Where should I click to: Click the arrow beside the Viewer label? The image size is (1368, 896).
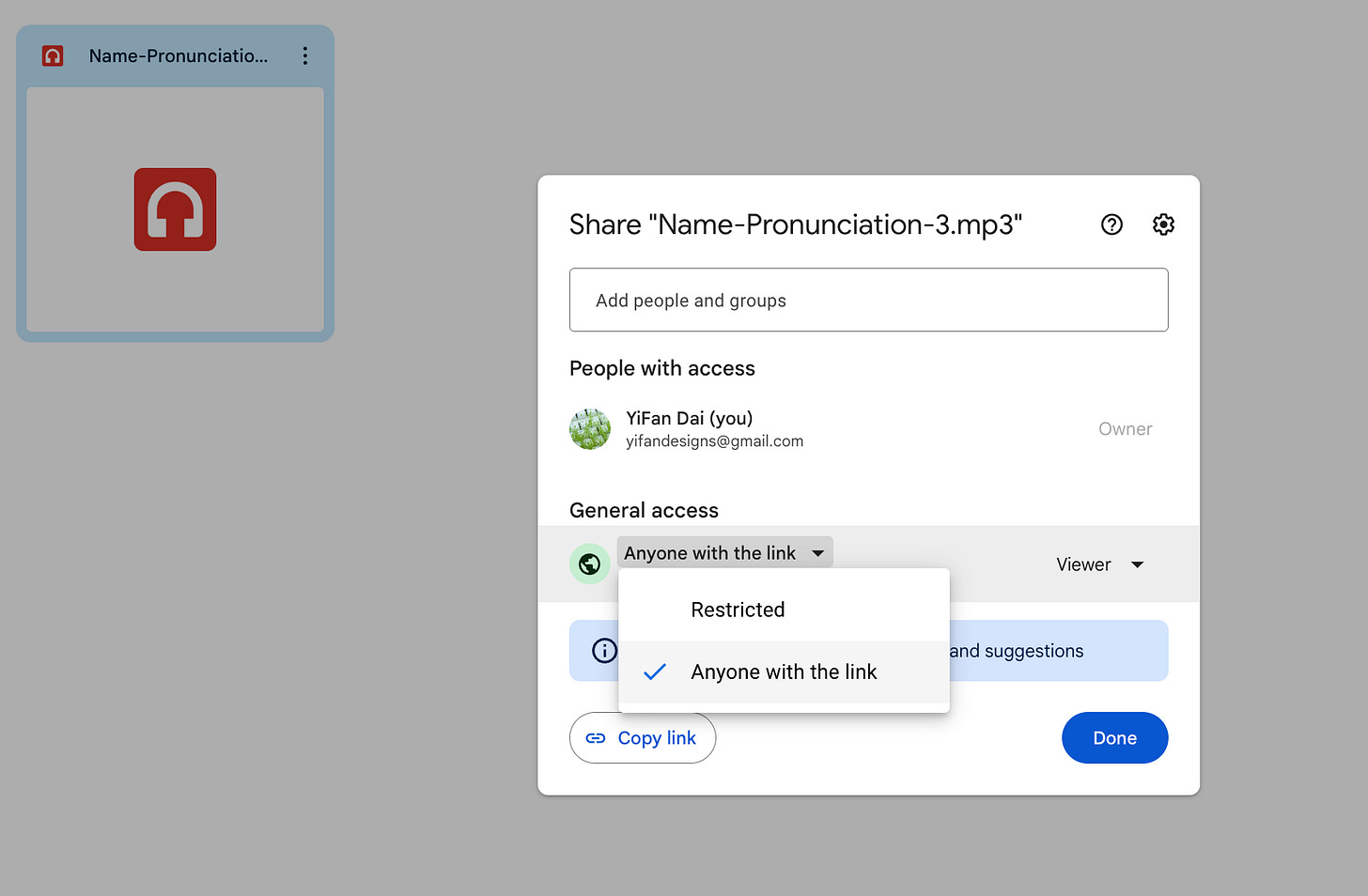1137,564
